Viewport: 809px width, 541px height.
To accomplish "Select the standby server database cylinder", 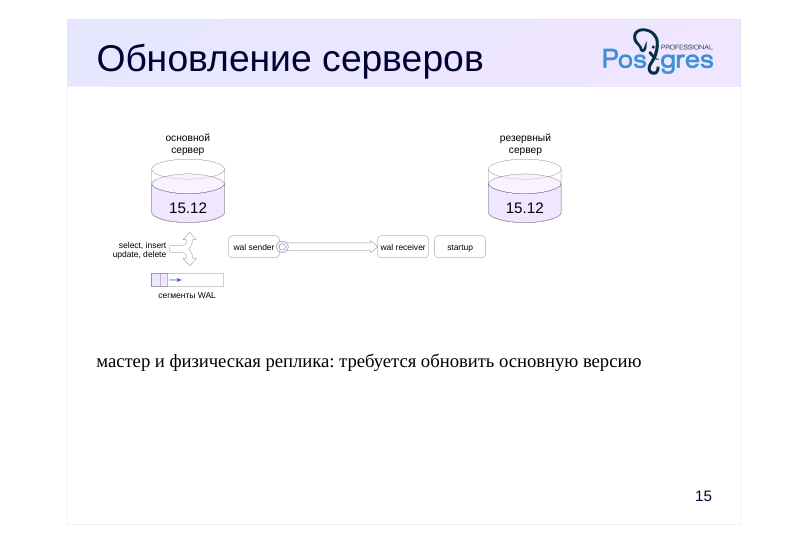I will 525,191.
